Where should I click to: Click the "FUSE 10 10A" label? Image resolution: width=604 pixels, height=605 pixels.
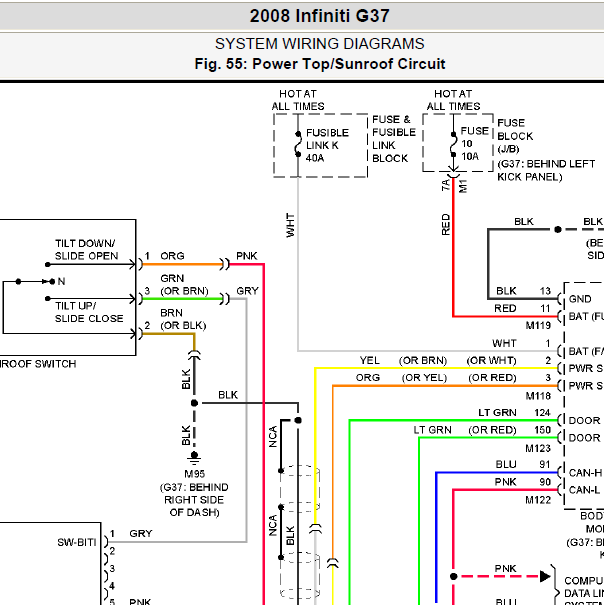coord(474,144)
